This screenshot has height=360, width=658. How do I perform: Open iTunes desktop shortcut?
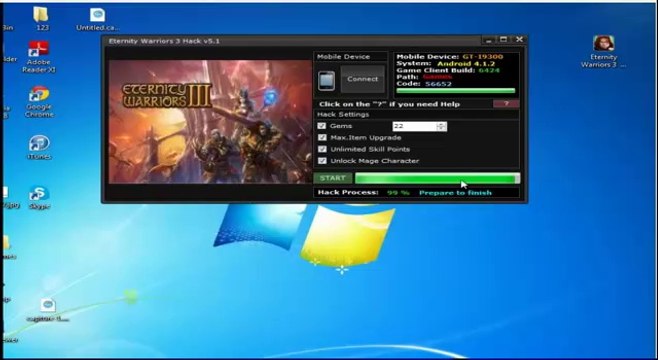39,147
